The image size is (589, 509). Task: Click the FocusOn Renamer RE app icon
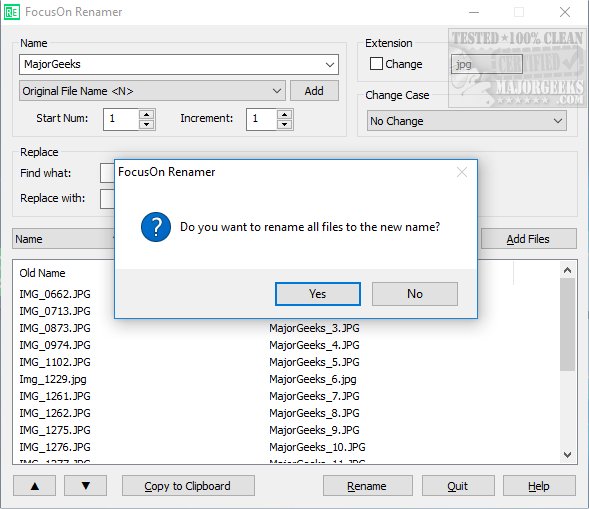pyautogui.click(x=12, y=12)
